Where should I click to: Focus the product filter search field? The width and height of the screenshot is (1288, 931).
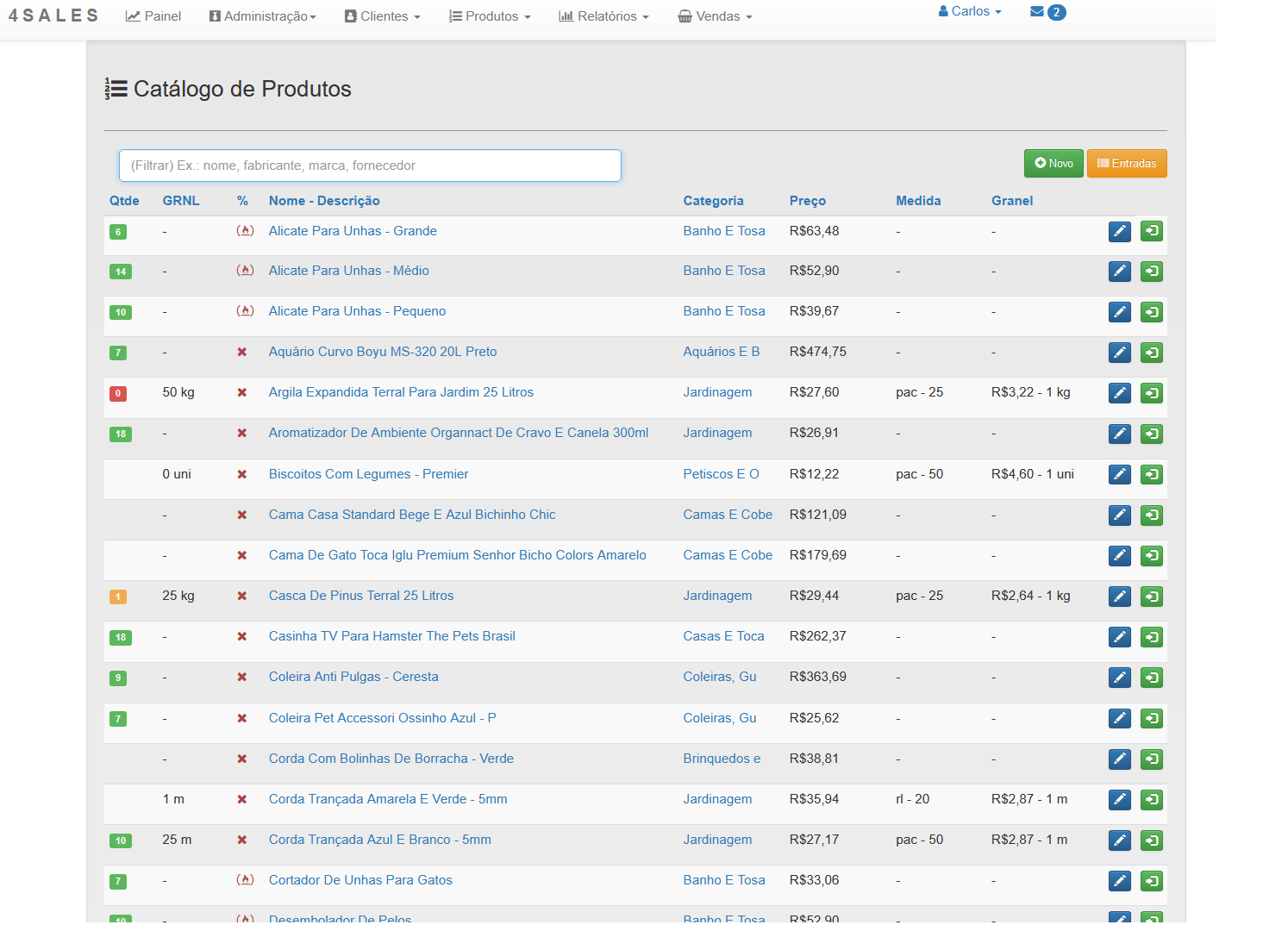click(x=370, y=166)
